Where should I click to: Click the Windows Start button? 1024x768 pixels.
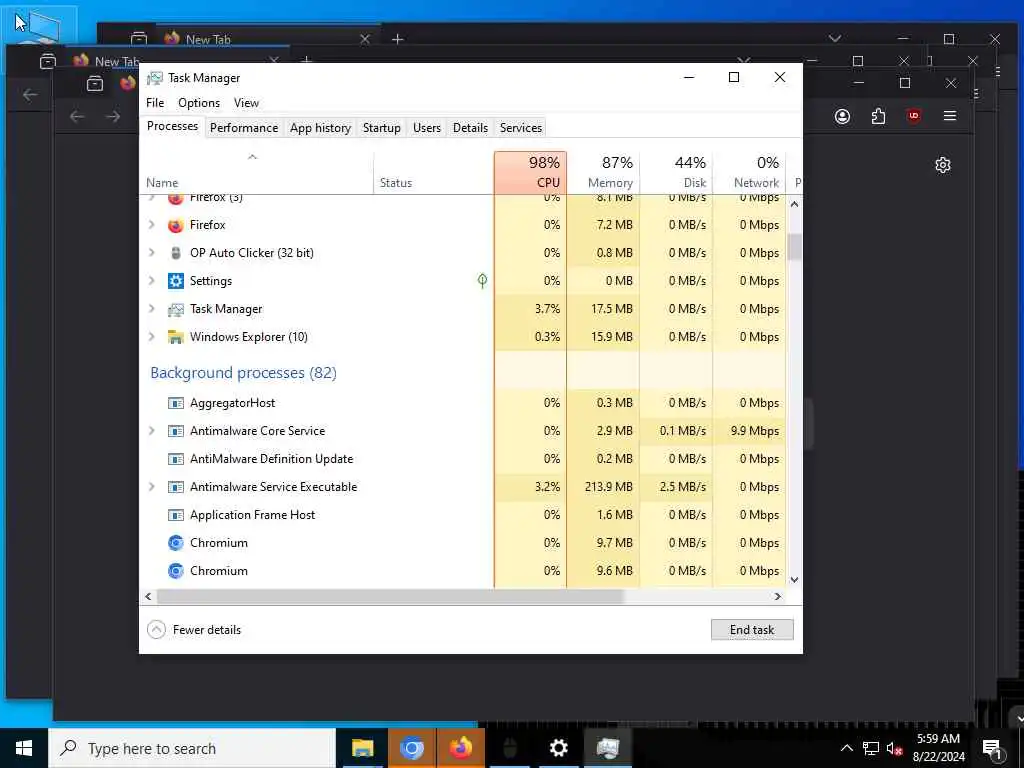click(x=24, y=748)
